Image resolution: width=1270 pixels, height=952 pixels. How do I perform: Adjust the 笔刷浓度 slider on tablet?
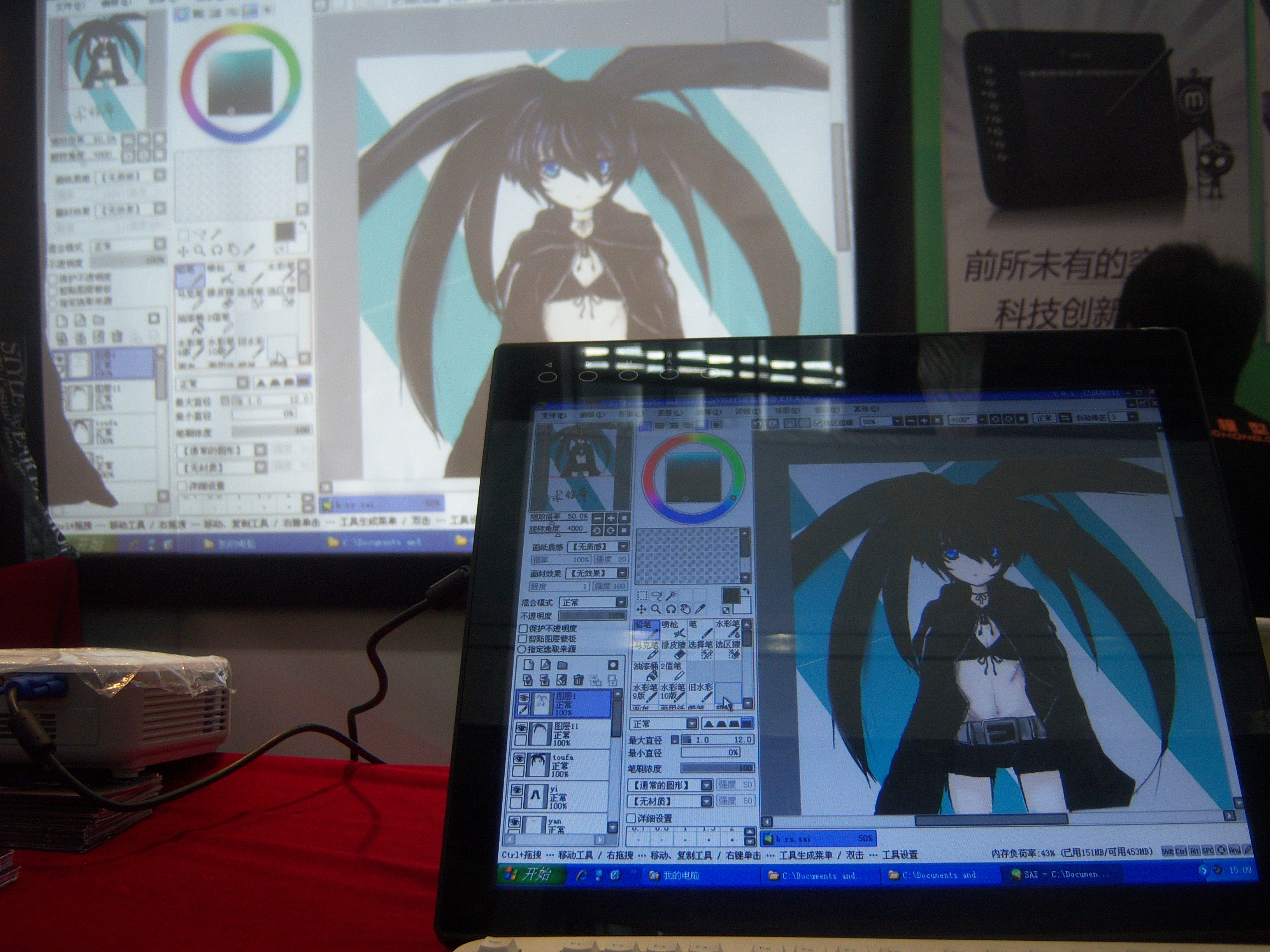coord(717,768)
